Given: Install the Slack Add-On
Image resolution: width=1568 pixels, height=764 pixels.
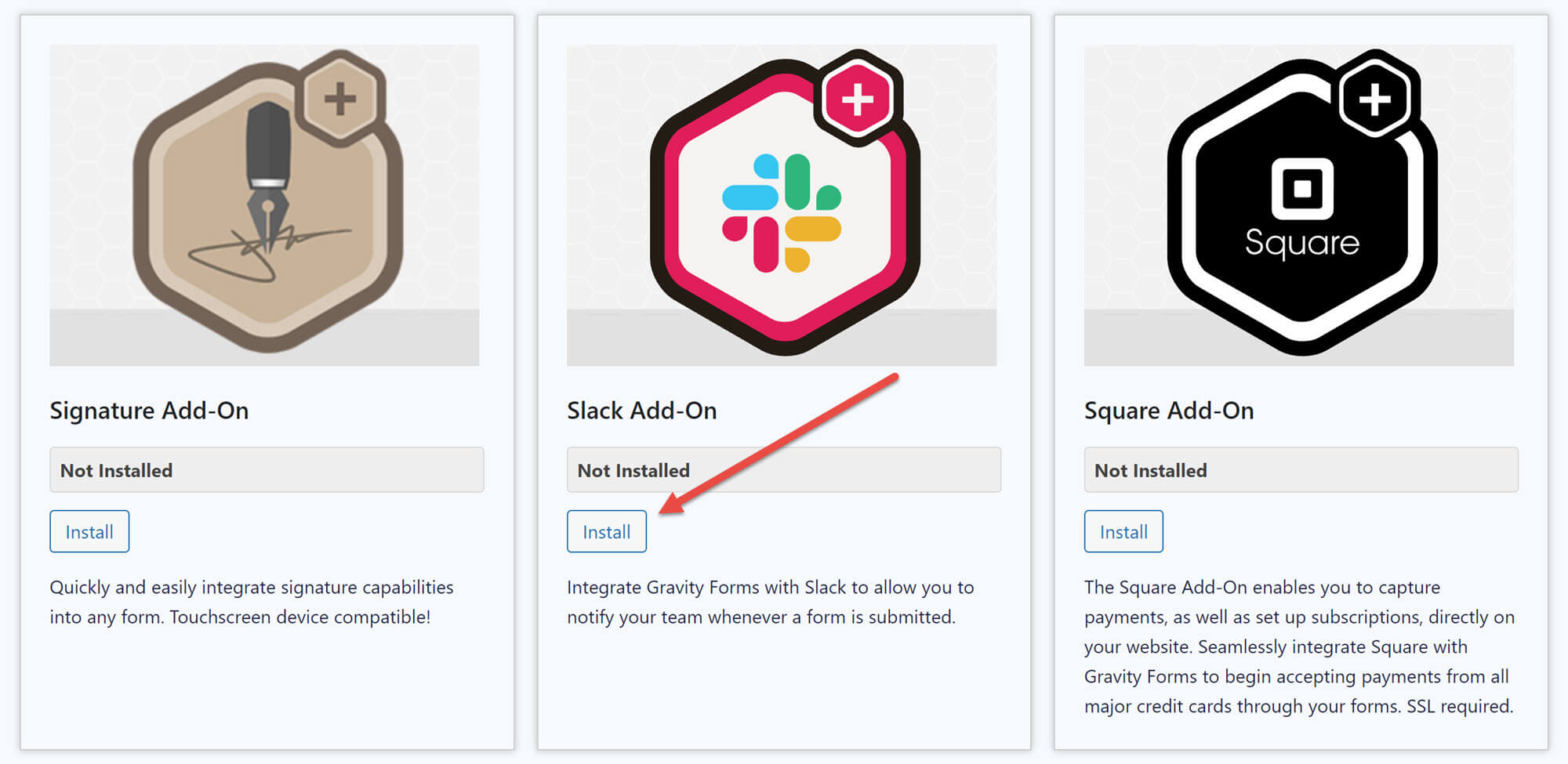Looking at the screenshot, I should 607,531.
